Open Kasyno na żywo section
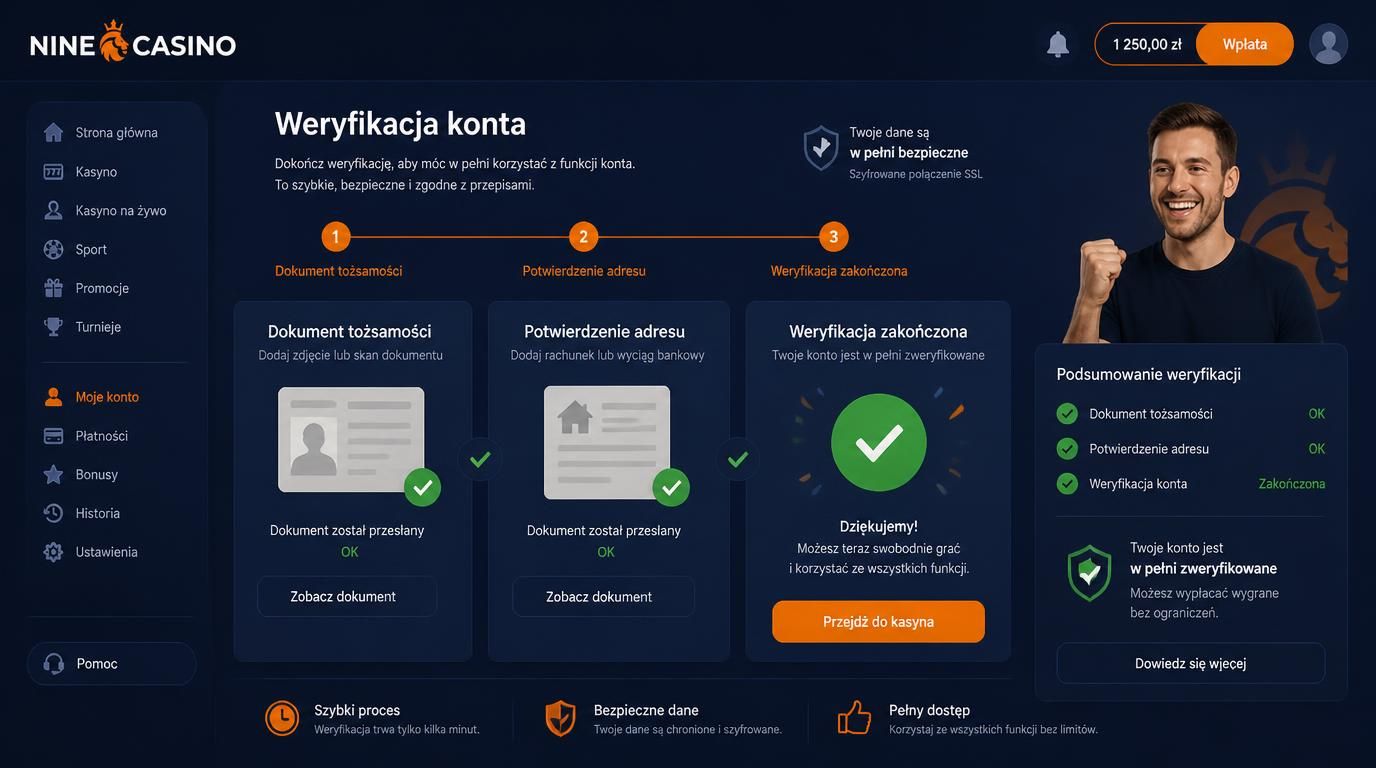1376x768 pixels. pos(121,210)
